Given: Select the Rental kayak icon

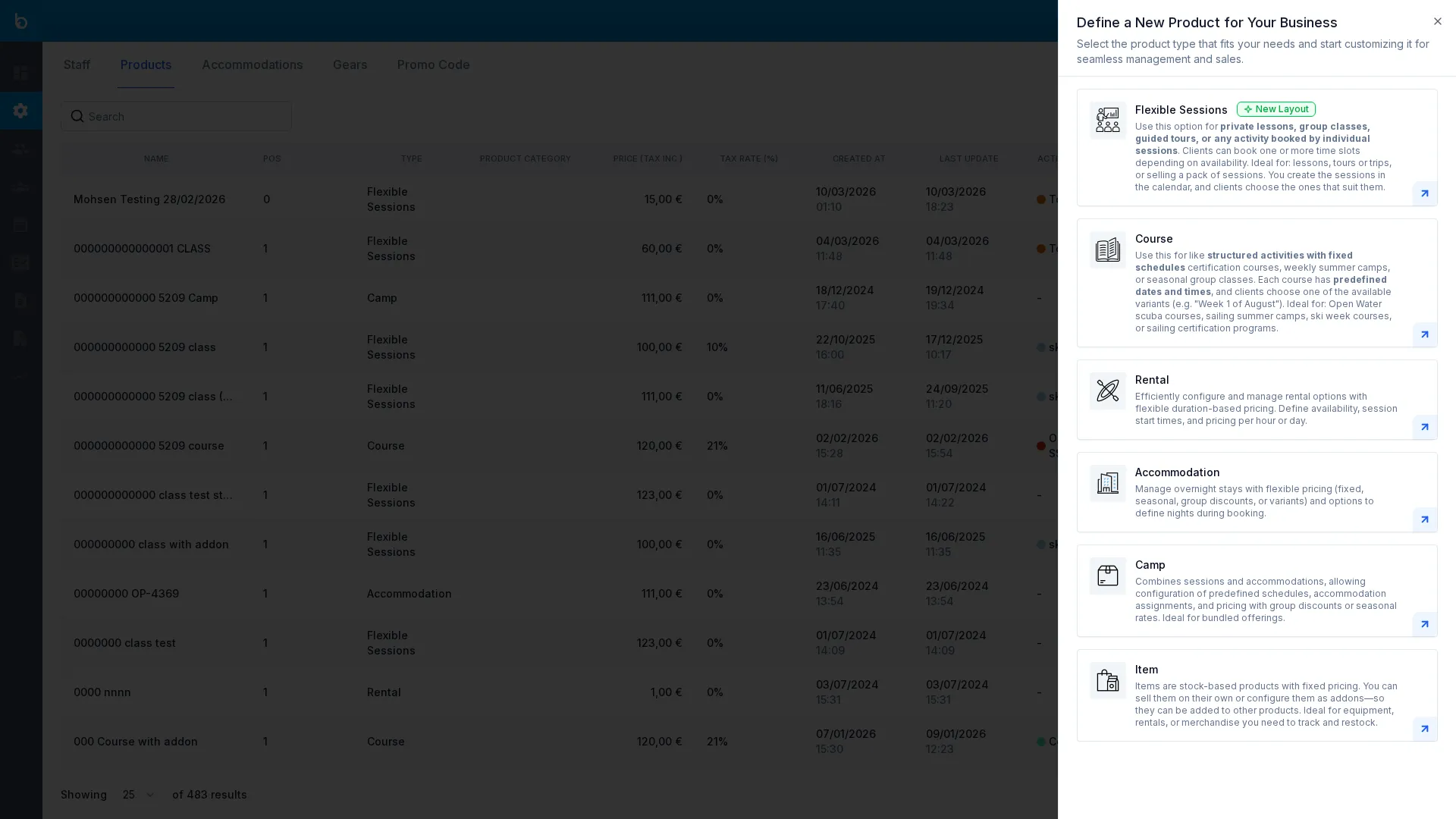Looking at the screenshot, I should [1107, 391].
